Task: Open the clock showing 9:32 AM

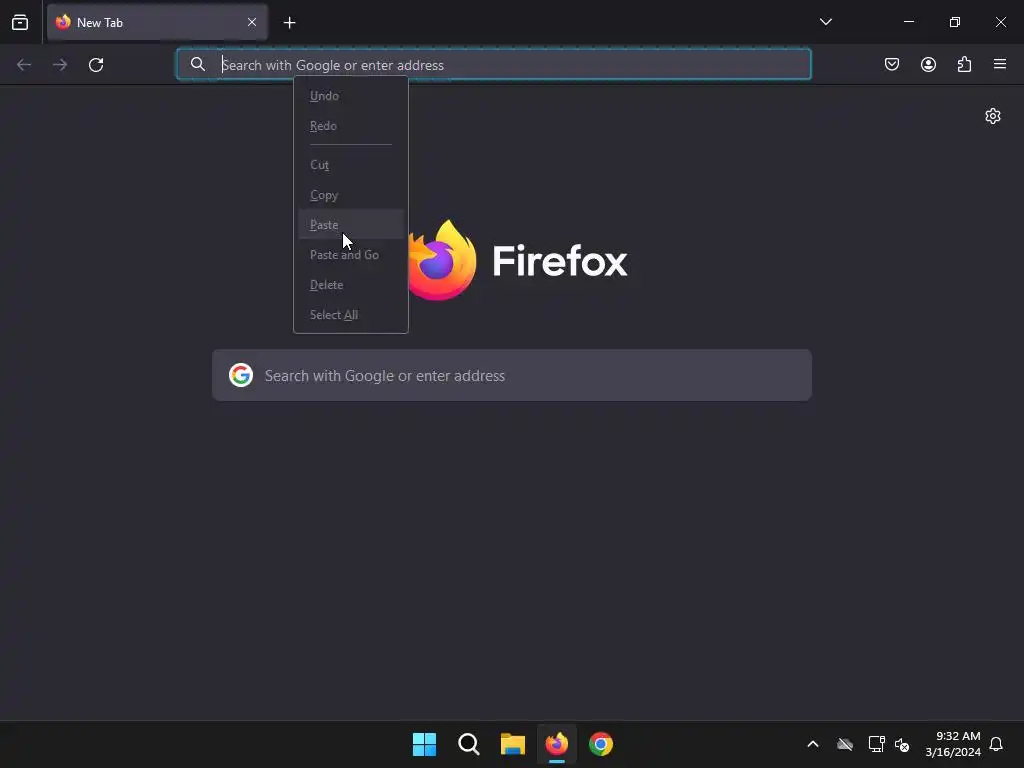Action: click(x=953, y=744)
